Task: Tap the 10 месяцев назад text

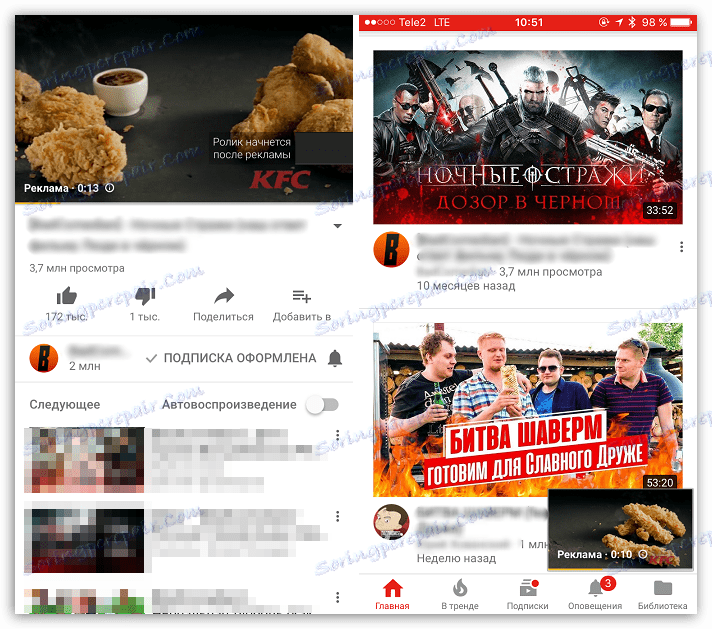Action: [466, 286]
